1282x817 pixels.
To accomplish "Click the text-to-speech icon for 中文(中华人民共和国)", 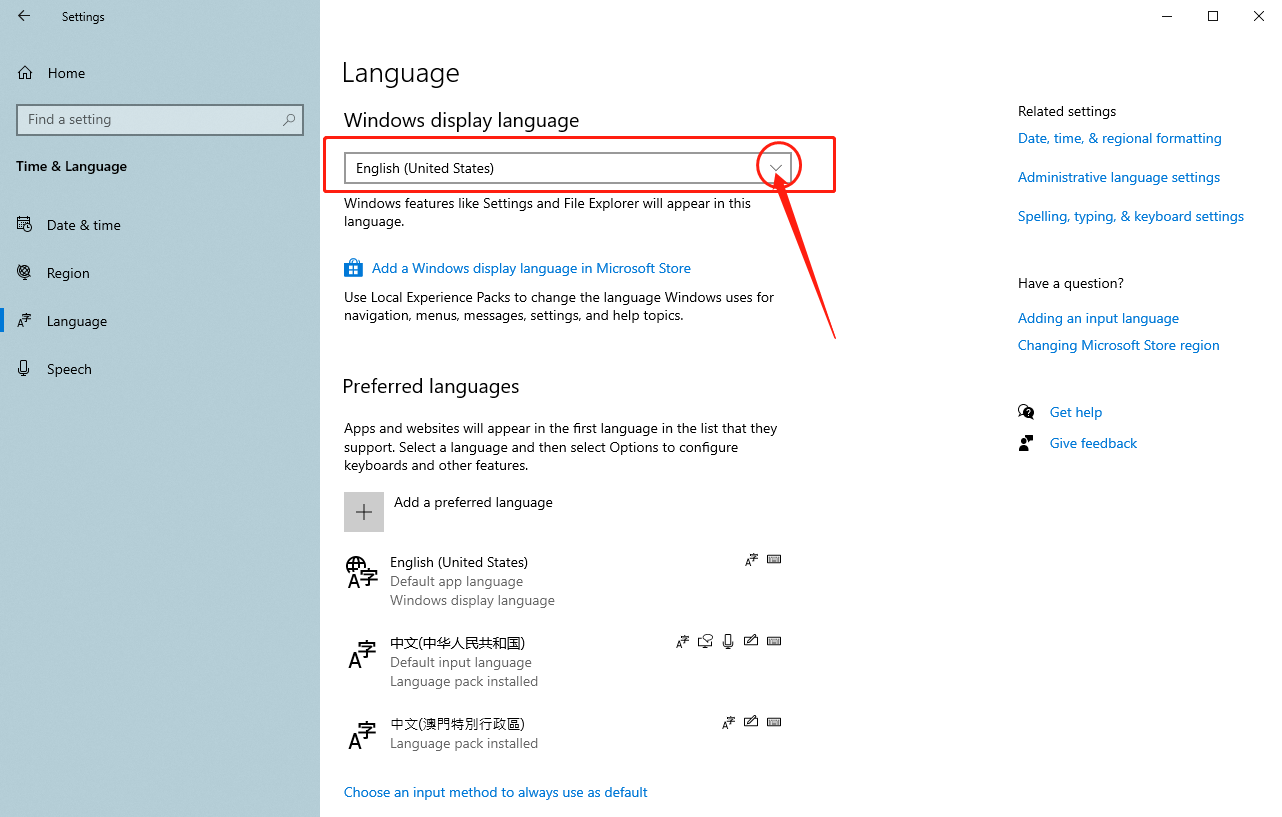I will (x=706, y=641).
